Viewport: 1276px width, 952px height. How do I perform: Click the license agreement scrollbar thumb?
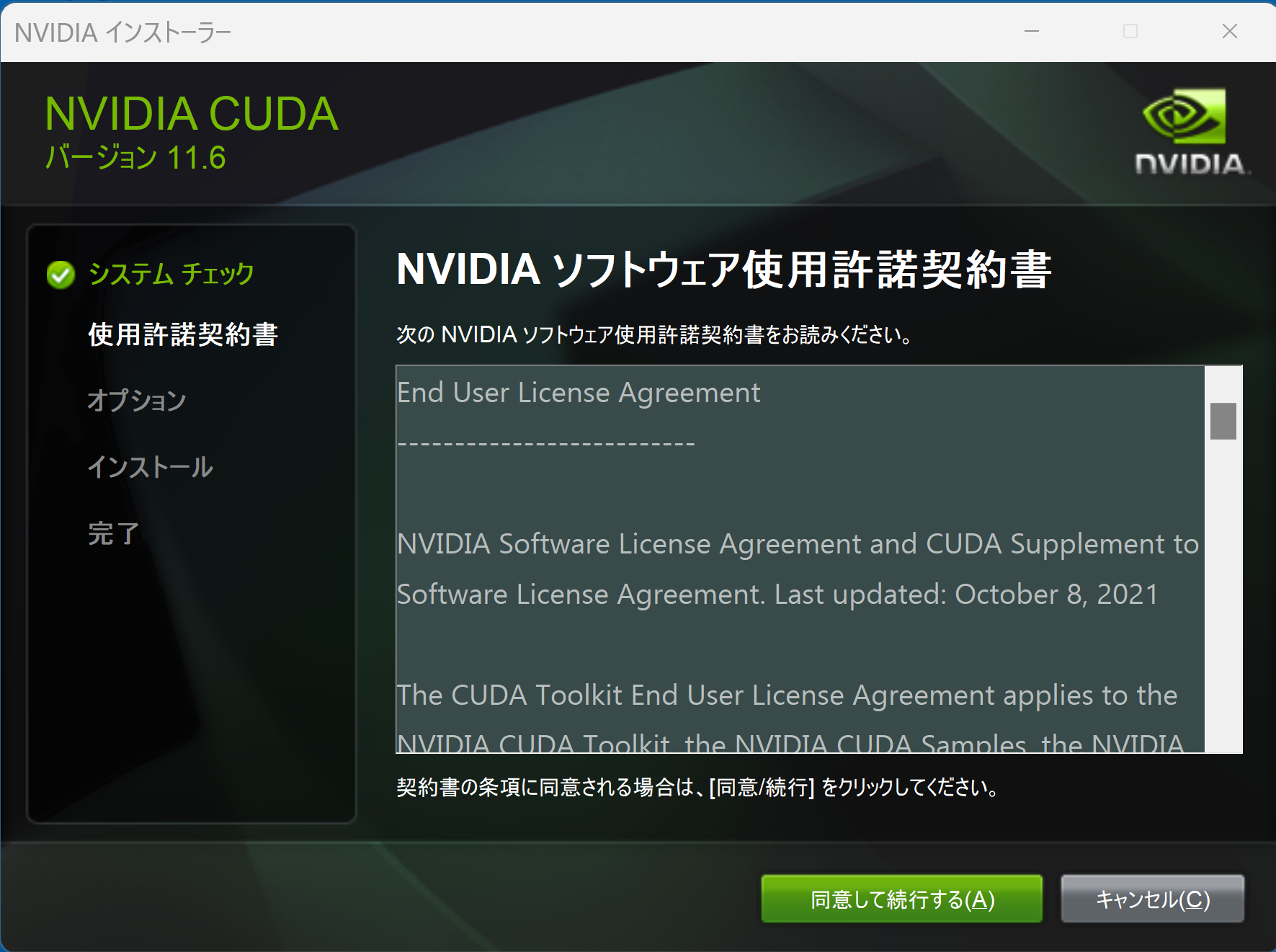(1223, 421)
